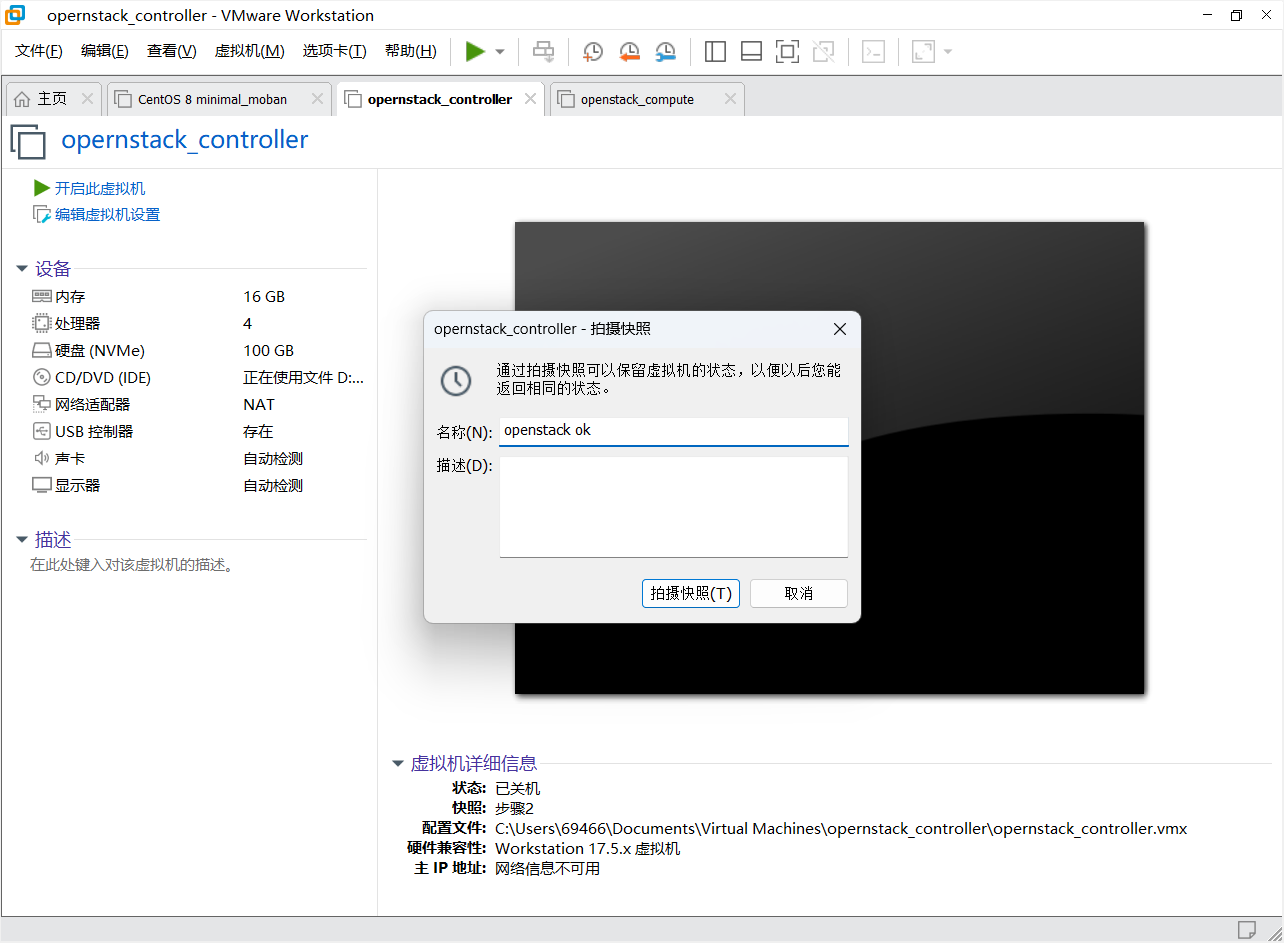Open the 编辑(E) menu
Screen dimensions: 1284x943
tap(105, 51)
